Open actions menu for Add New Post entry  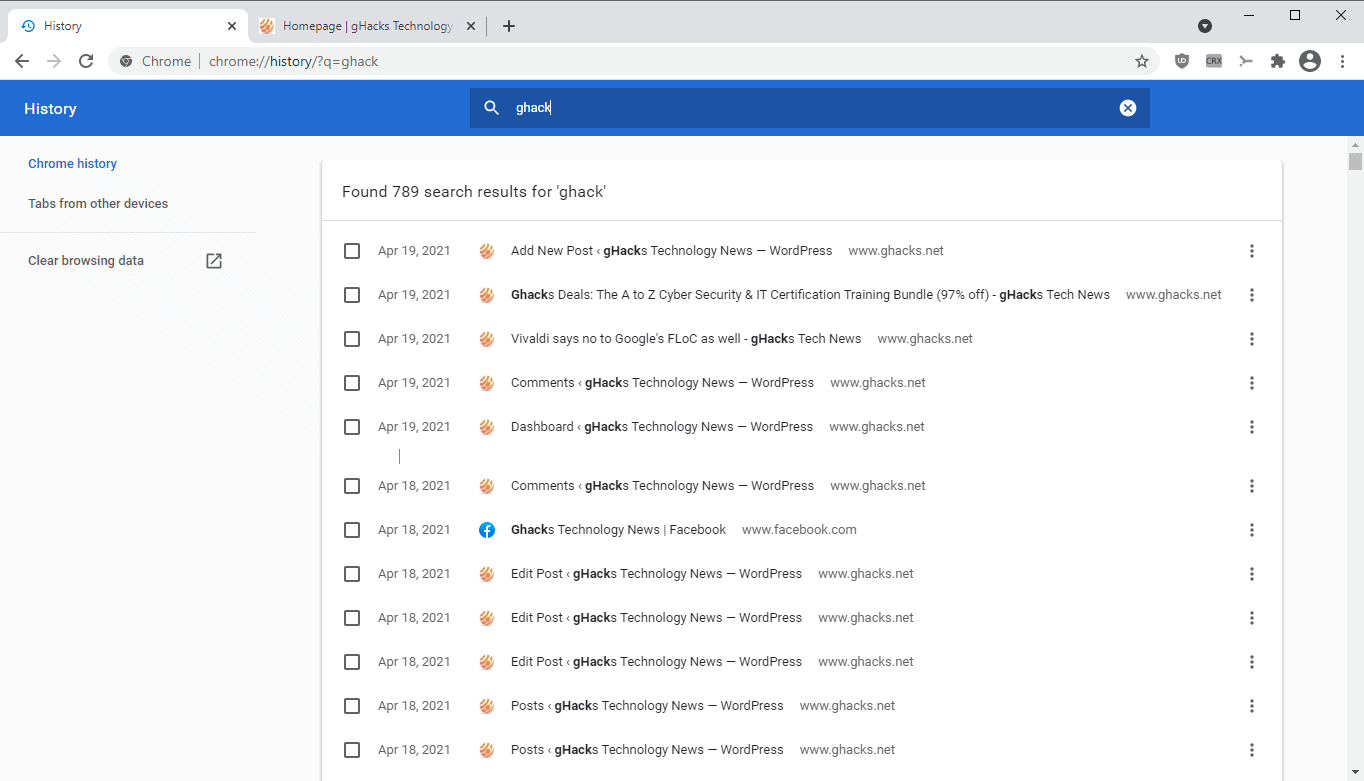1252,251
